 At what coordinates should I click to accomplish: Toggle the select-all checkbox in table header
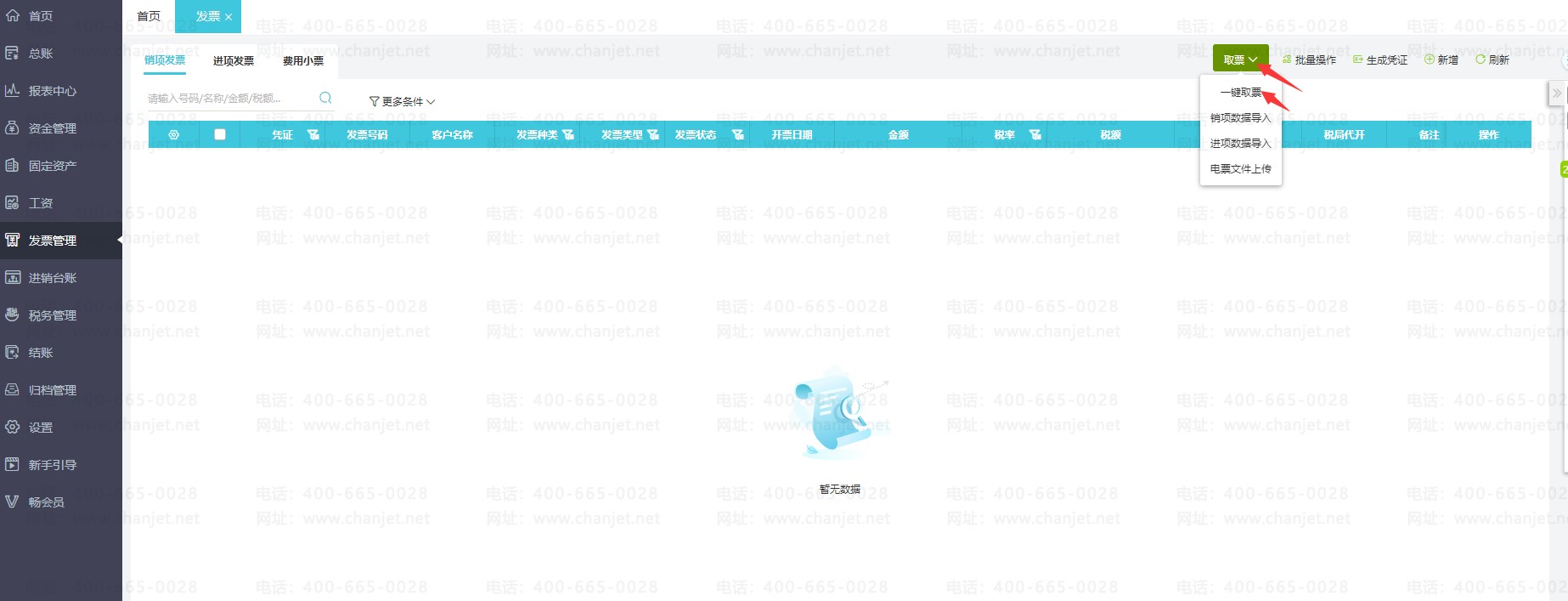(220, 134)
